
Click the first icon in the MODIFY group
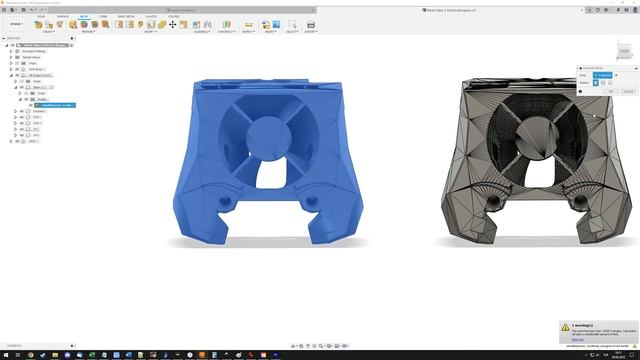(x=119, y=24)
